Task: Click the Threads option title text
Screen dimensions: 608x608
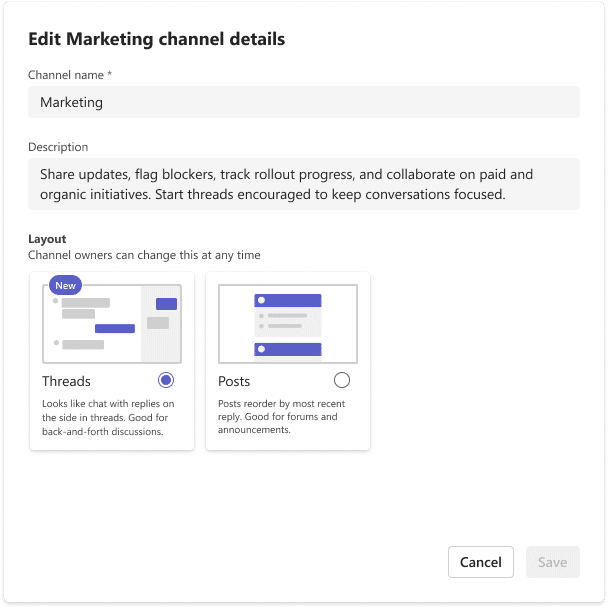Action: pos(66,381)
